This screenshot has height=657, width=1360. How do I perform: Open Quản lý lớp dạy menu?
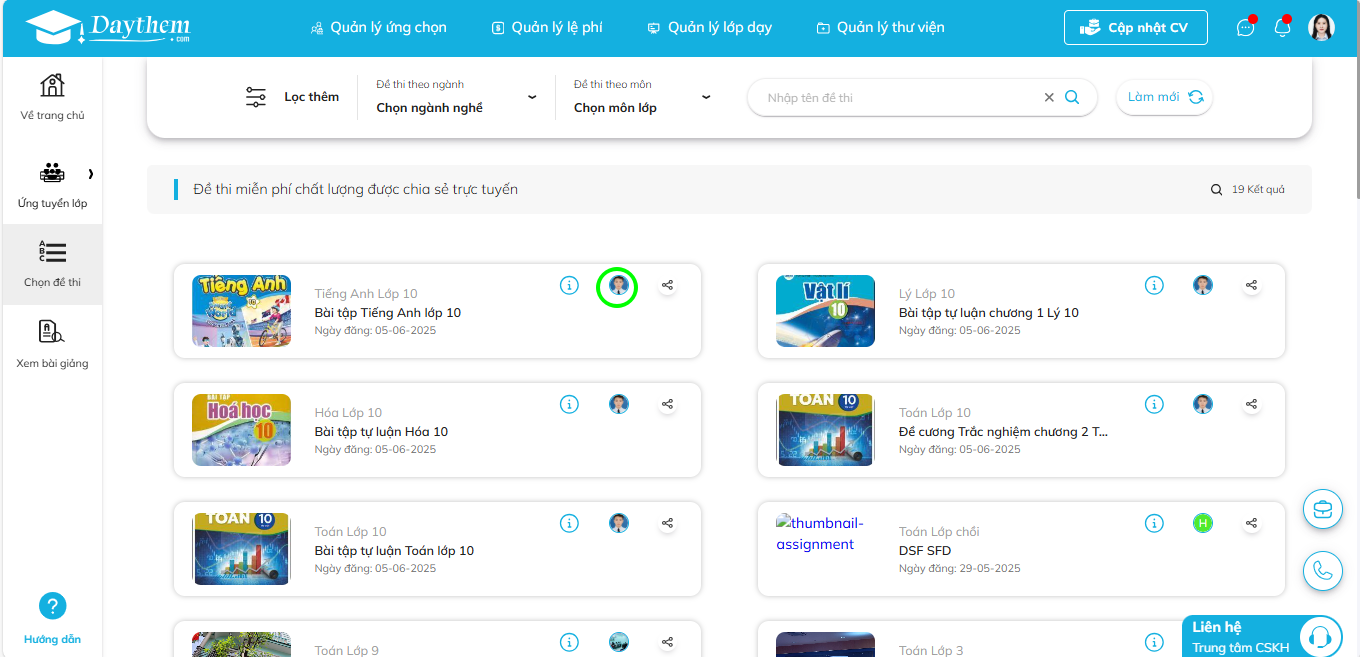coord(710,28)
